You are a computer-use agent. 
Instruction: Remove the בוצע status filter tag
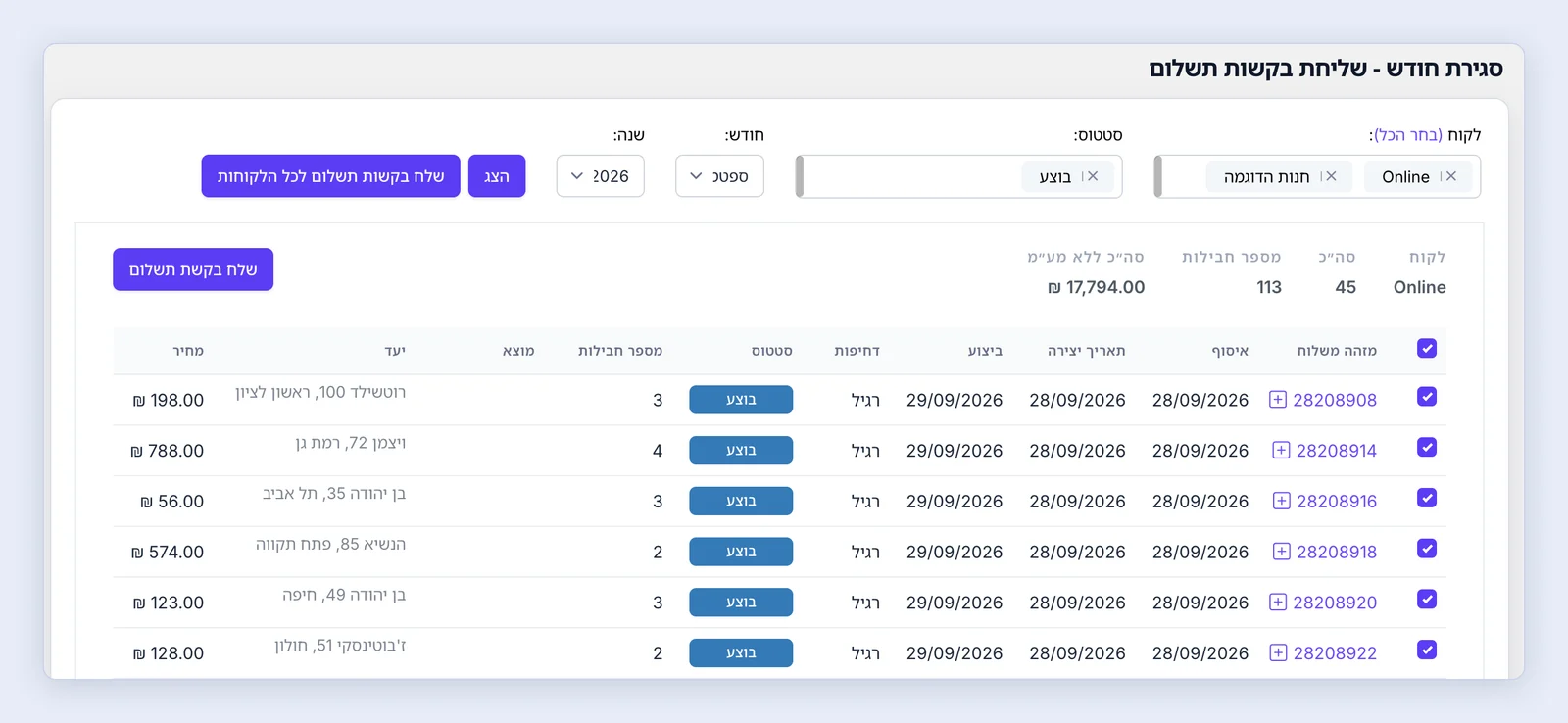(1093, 176)
